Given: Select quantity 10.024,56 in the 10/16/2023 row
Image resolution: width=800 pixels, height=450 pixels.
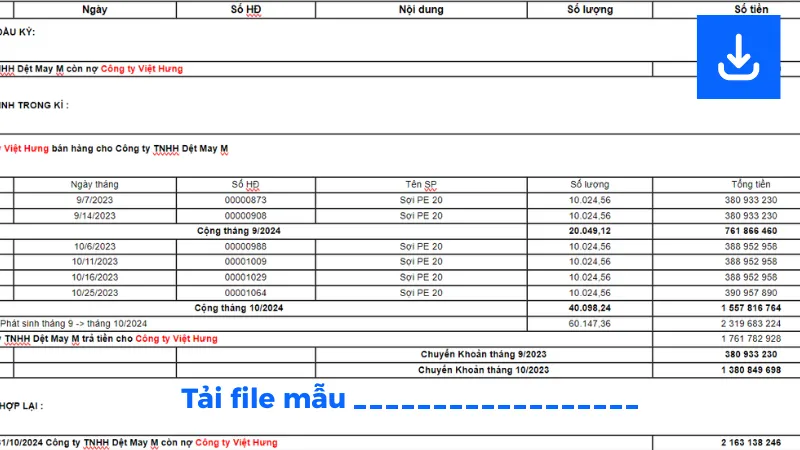Looking at the screenshot, I should point(590,278).
